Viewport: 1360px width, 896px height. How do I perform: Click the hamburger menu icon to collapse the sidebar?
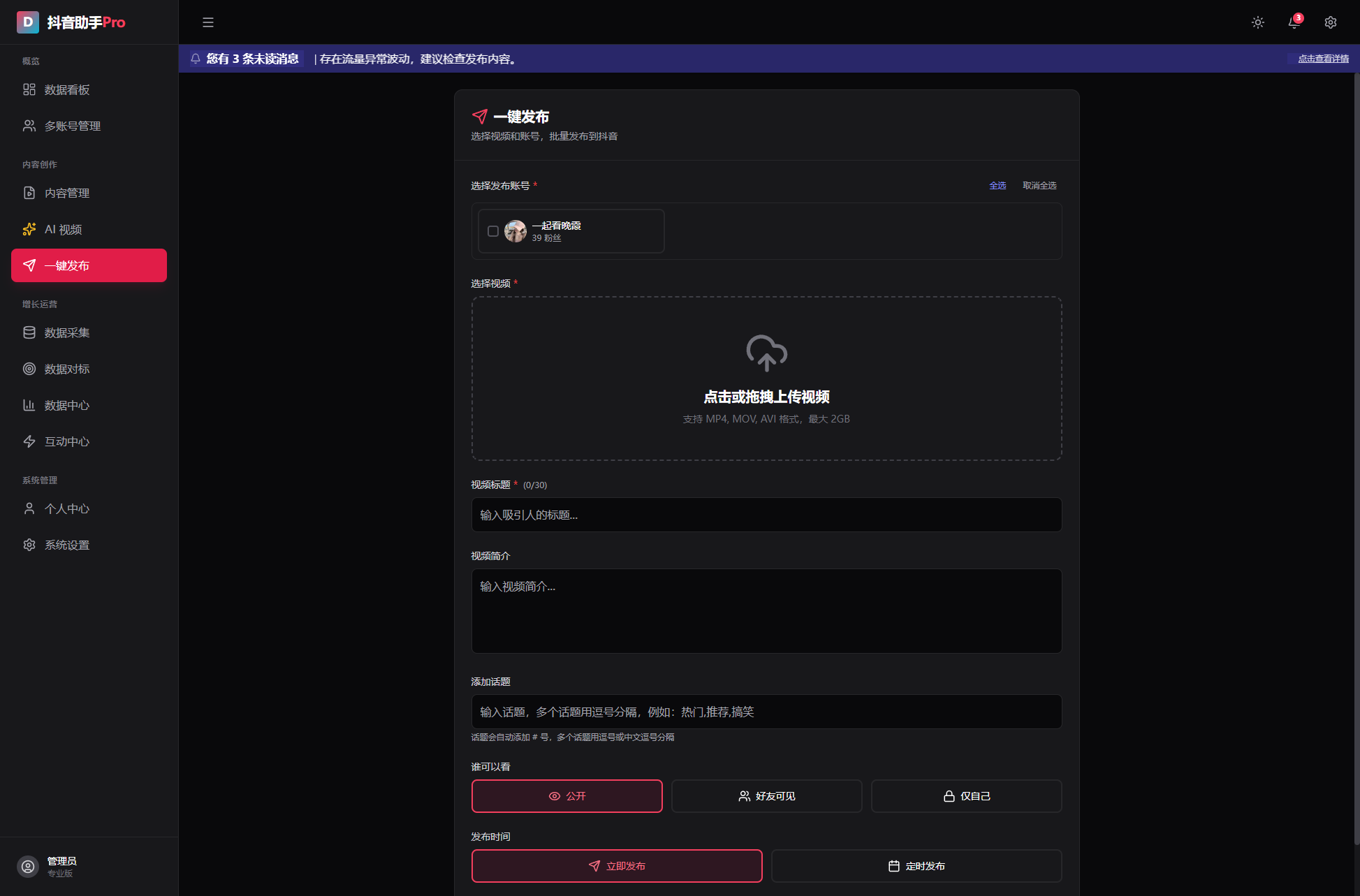207,22
